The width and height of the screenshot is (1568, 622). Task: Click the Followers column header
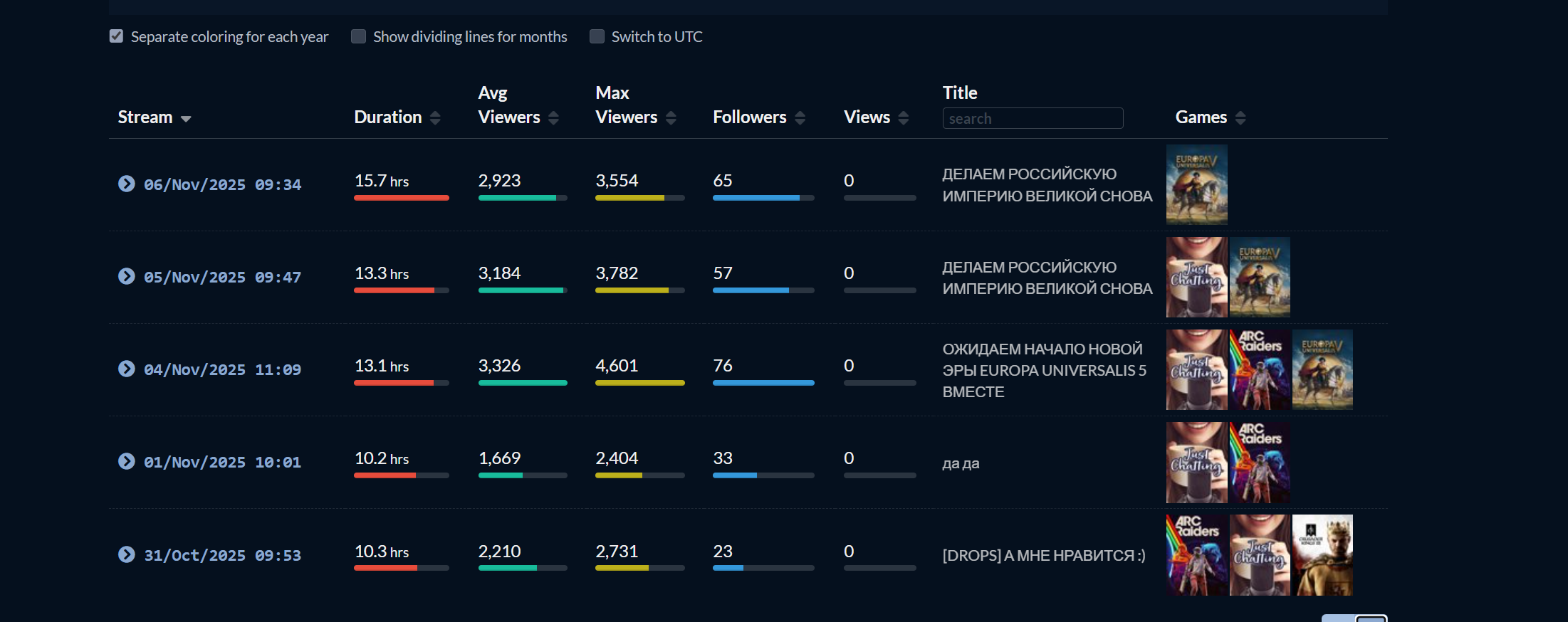(750, 117)
